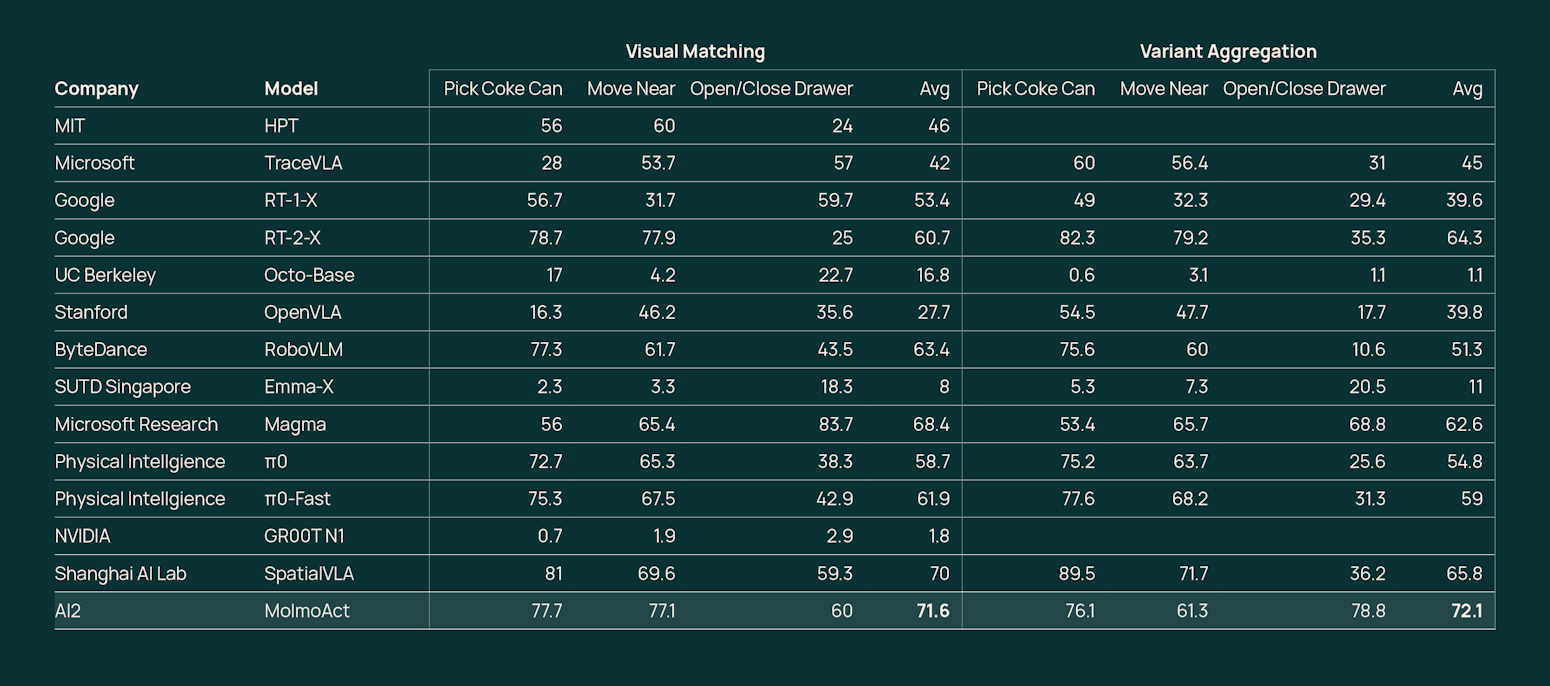Click the Company column header
Image resolution: width=1550 pixels, height=686 pixels.
pos(96,89)
